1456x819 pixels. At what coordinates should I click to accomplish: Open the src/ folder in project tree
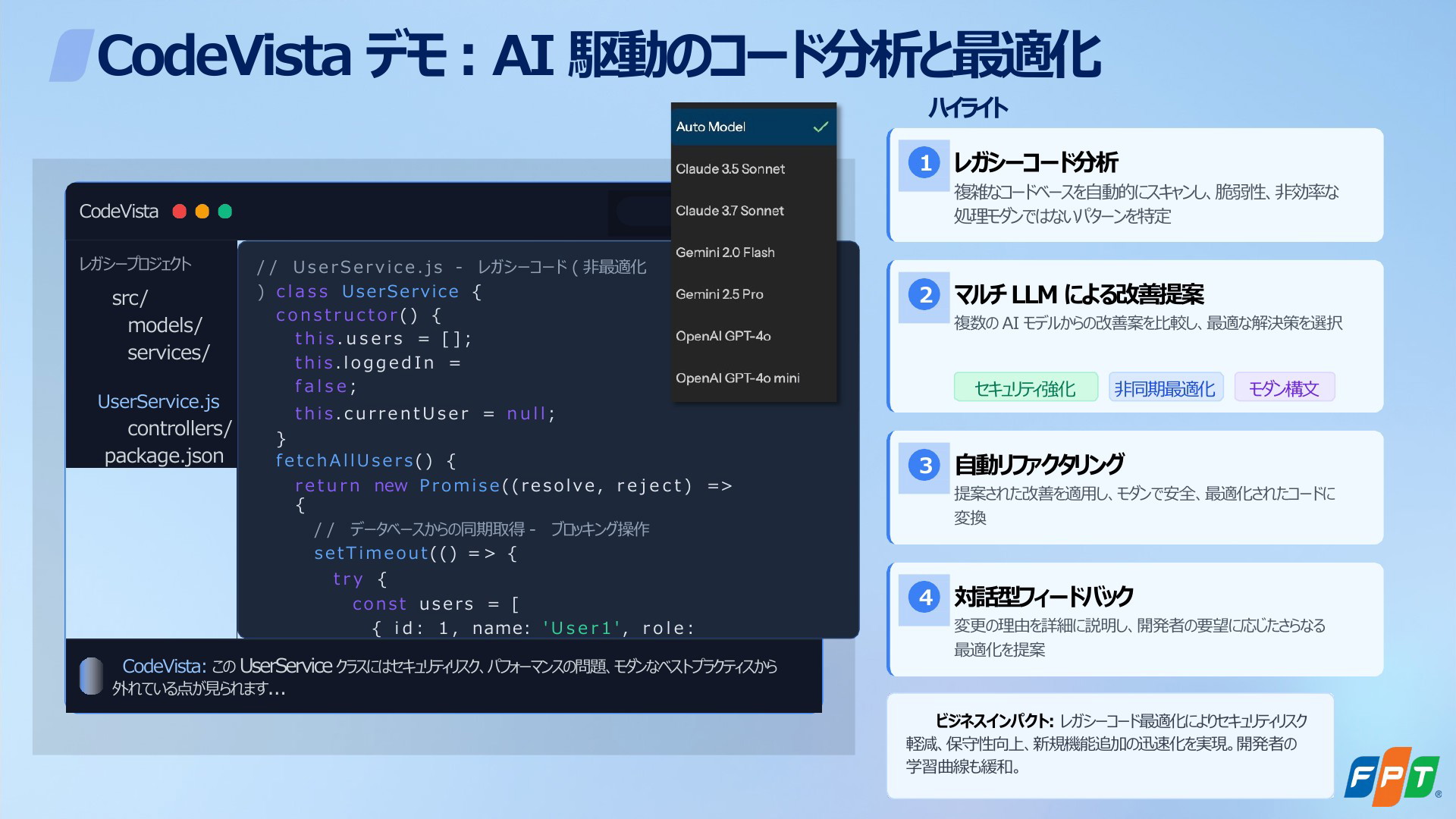[130, 298]
